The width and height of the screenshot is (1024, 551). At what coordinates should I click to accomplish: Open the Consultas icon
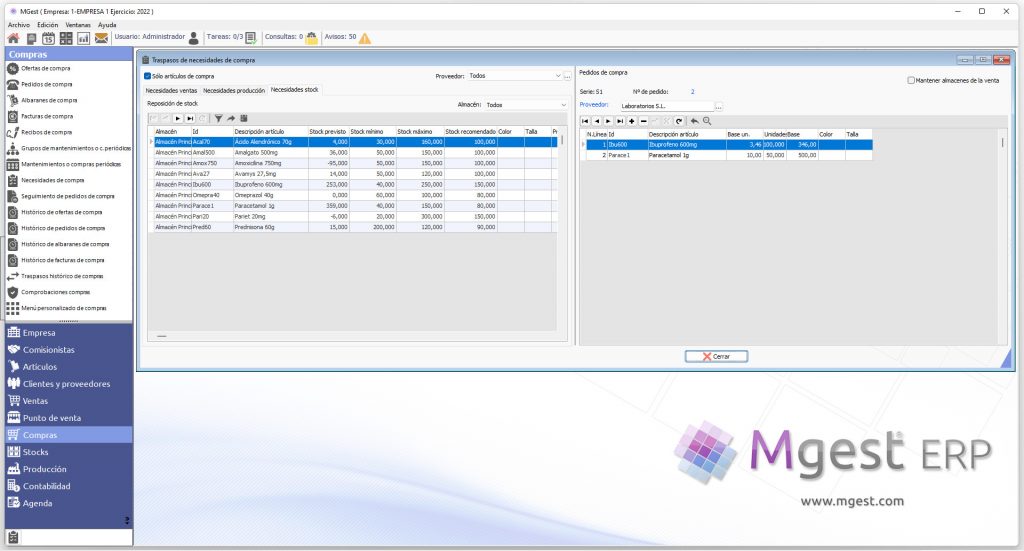312,39
